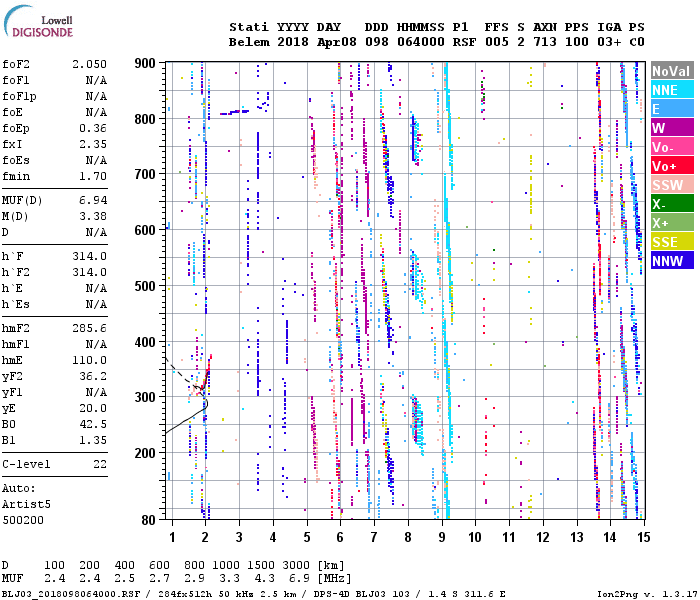
Task: Click the h`F2 value 314.0
Action: point(89,272)
